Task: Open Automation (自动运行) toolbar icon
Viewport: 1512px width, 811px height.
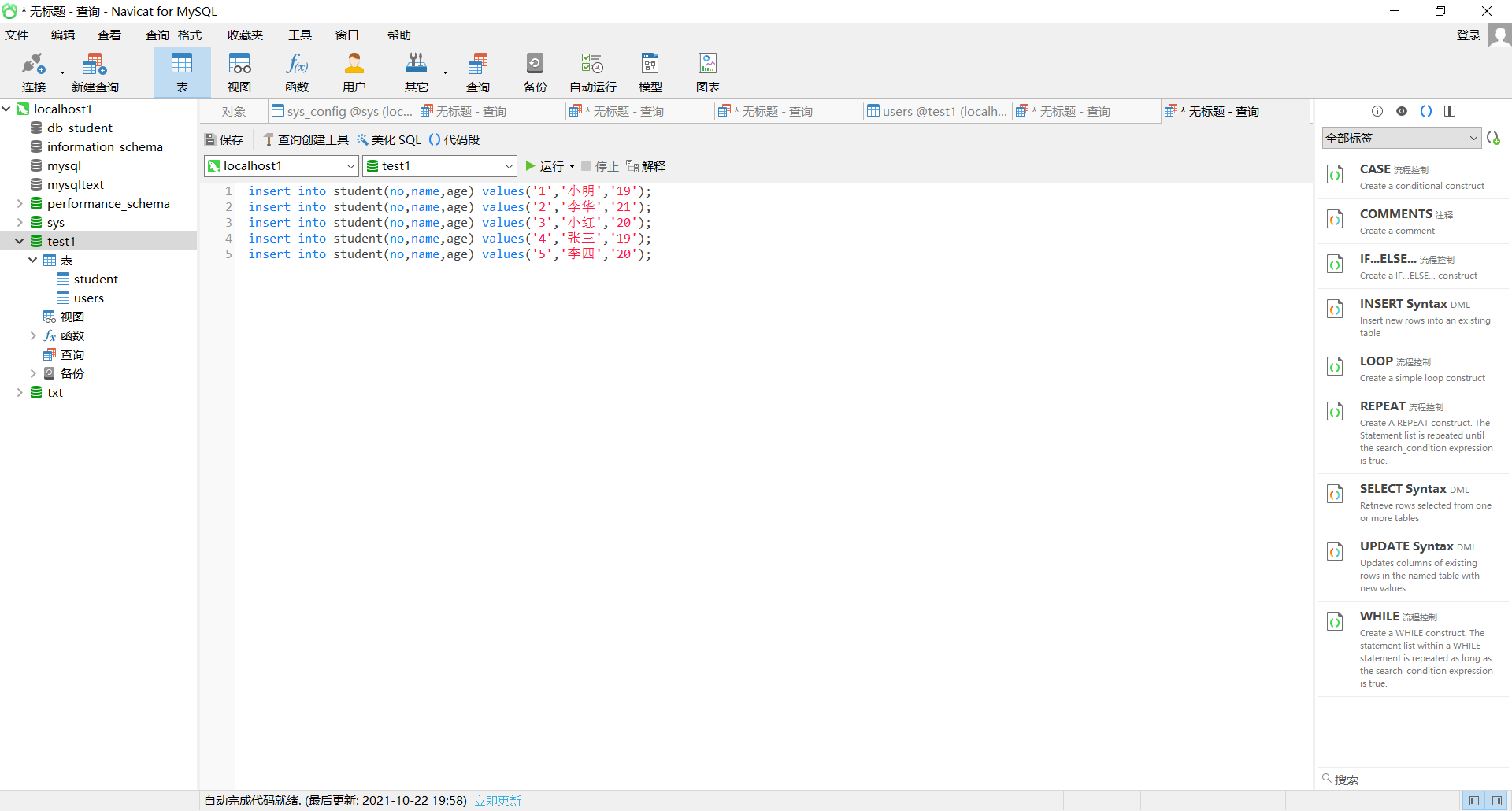Action: pos(593,72)
